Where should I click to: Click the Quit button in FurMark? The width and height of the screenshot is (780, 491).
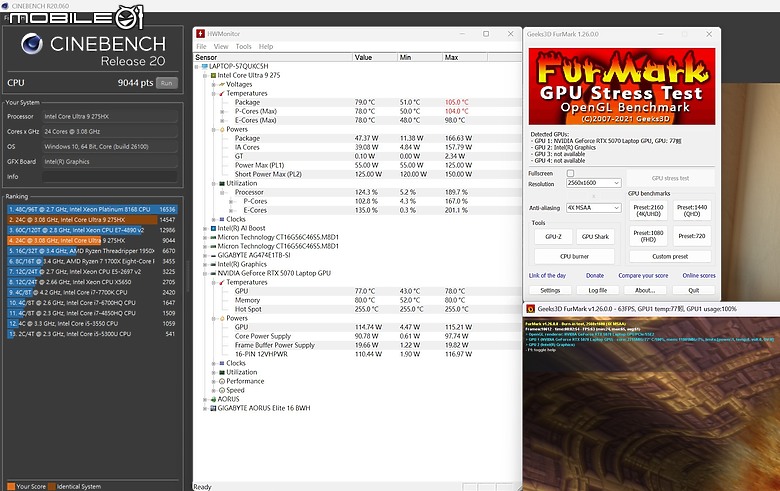click(x=693, y=290)
